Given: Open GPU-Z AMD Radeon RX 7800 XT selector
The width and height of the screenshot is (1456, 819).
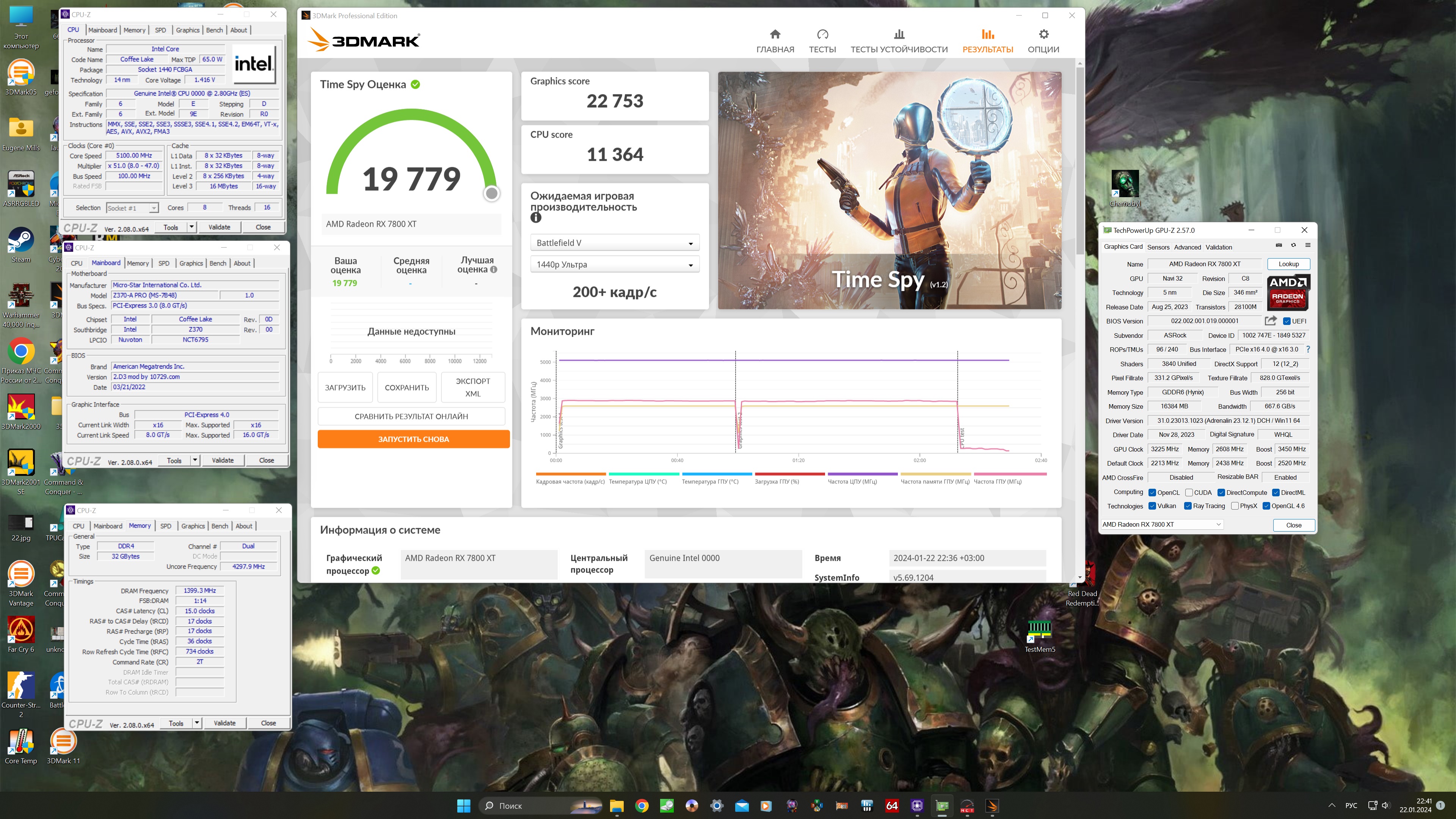Looking at the screenshot, I should tap(1161, 524).
